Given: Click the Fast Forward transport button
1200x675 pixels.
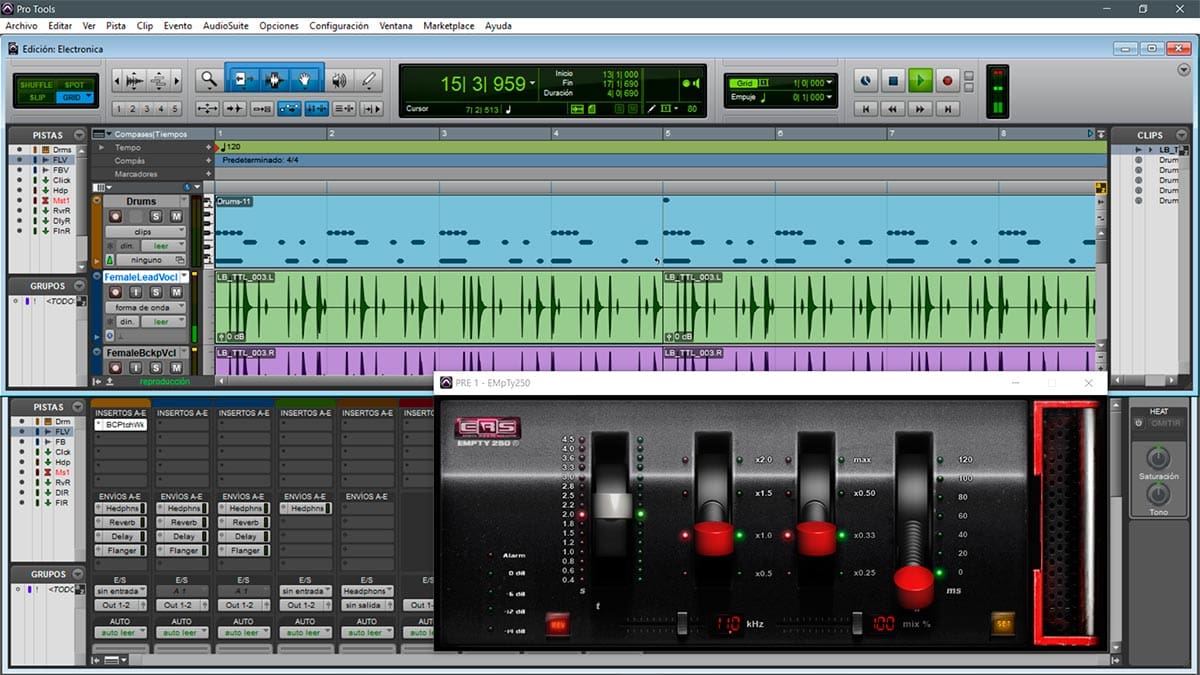Looking at the screenshot, I should [921, 109].
